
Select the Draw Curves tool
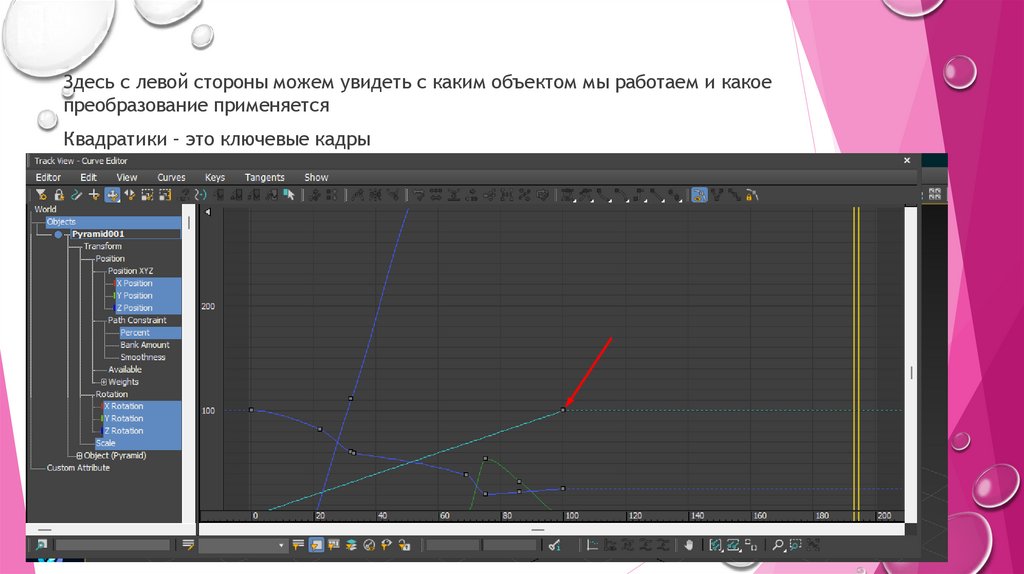coord(76,195)
